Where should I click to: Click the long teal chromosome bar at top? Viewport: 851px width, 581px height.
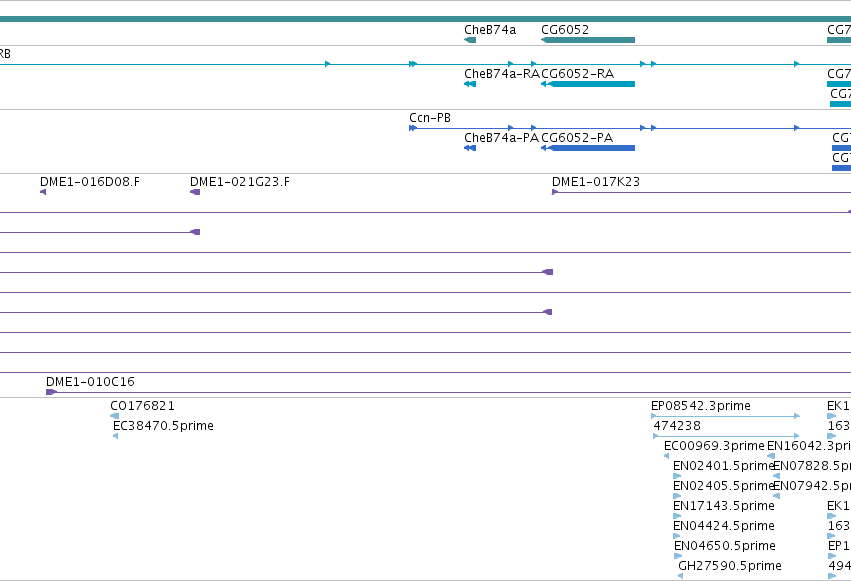pos(426,19)
